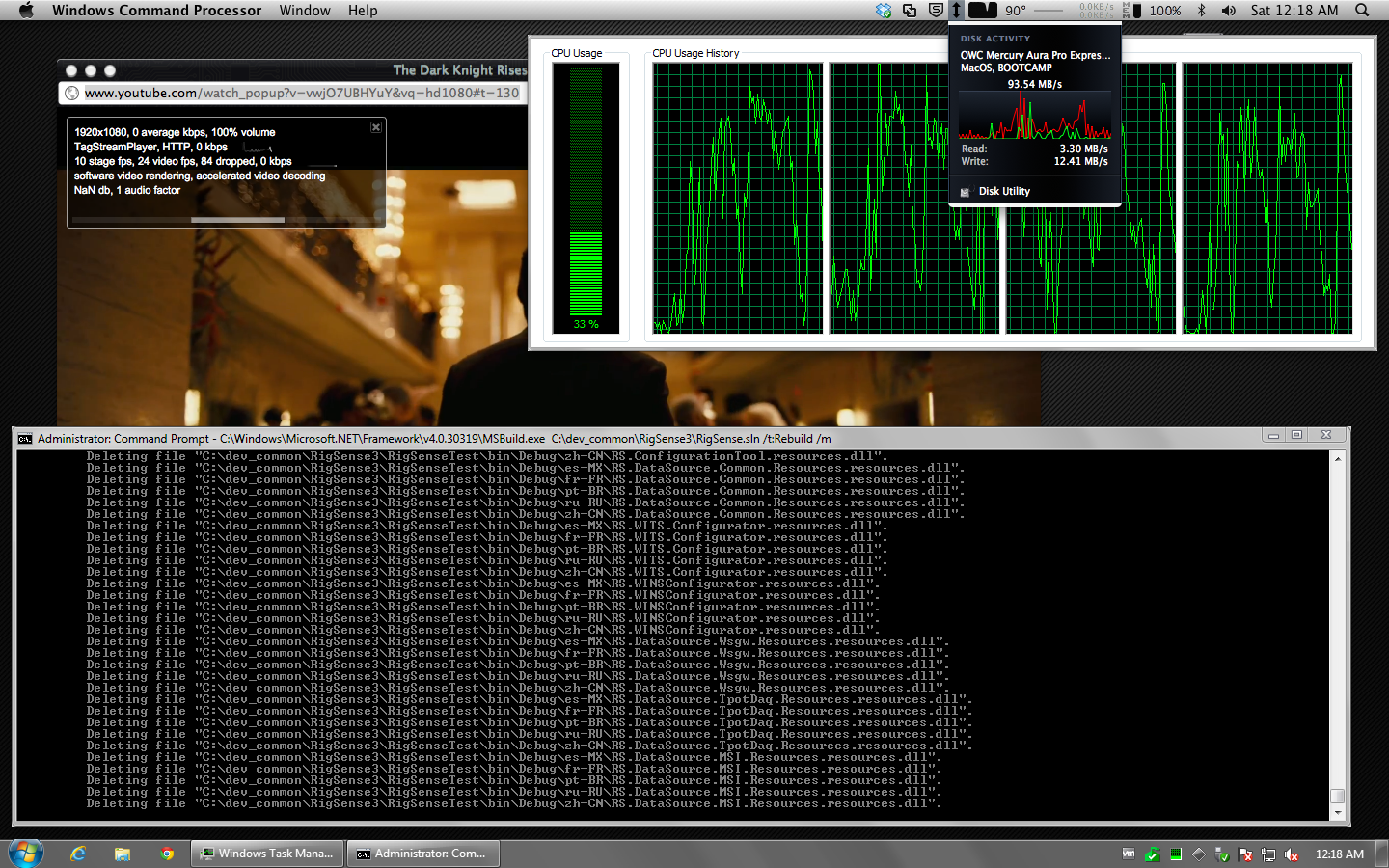Click the 'NaN db, 1 audio factor' line
The height and width of the screenshot is (868, 1389).
[x=127, y=190]
